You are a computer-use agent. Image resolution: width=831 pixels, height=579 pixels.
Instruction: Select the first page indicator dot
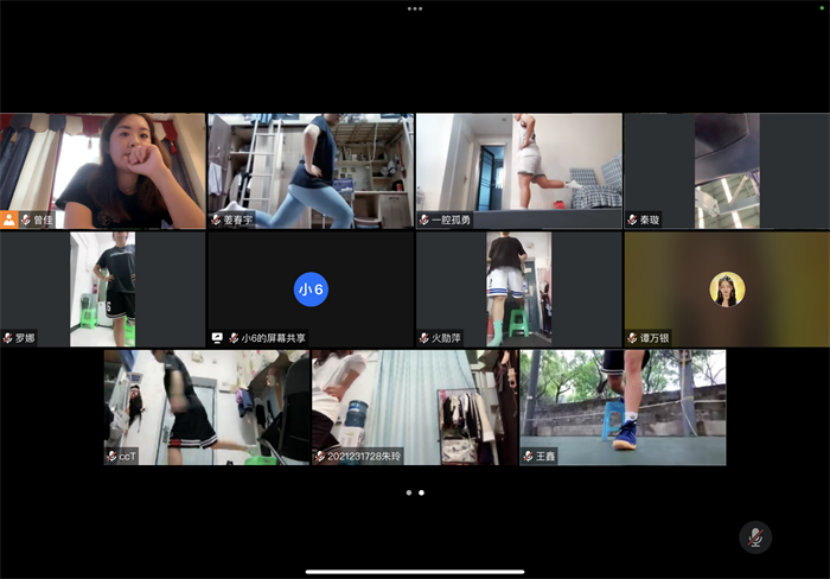tap(408, 492)
